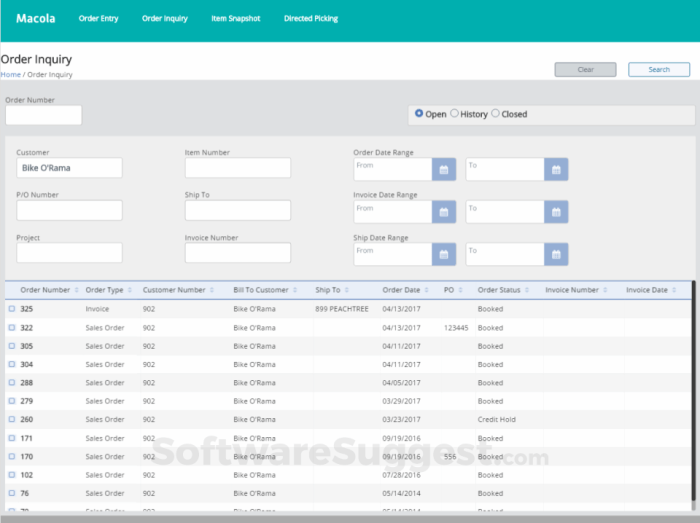700x523 pixels.
Task: Select the Open radio button
Action: coord(419,113)
